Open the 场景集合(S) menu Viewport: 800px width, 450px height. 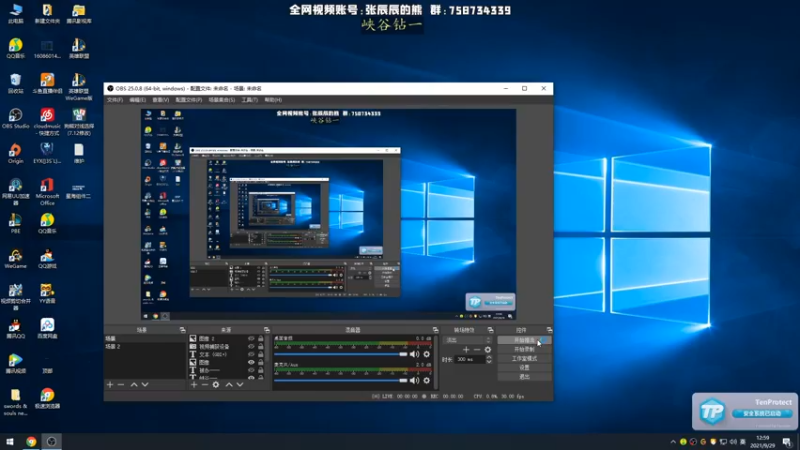221,100
